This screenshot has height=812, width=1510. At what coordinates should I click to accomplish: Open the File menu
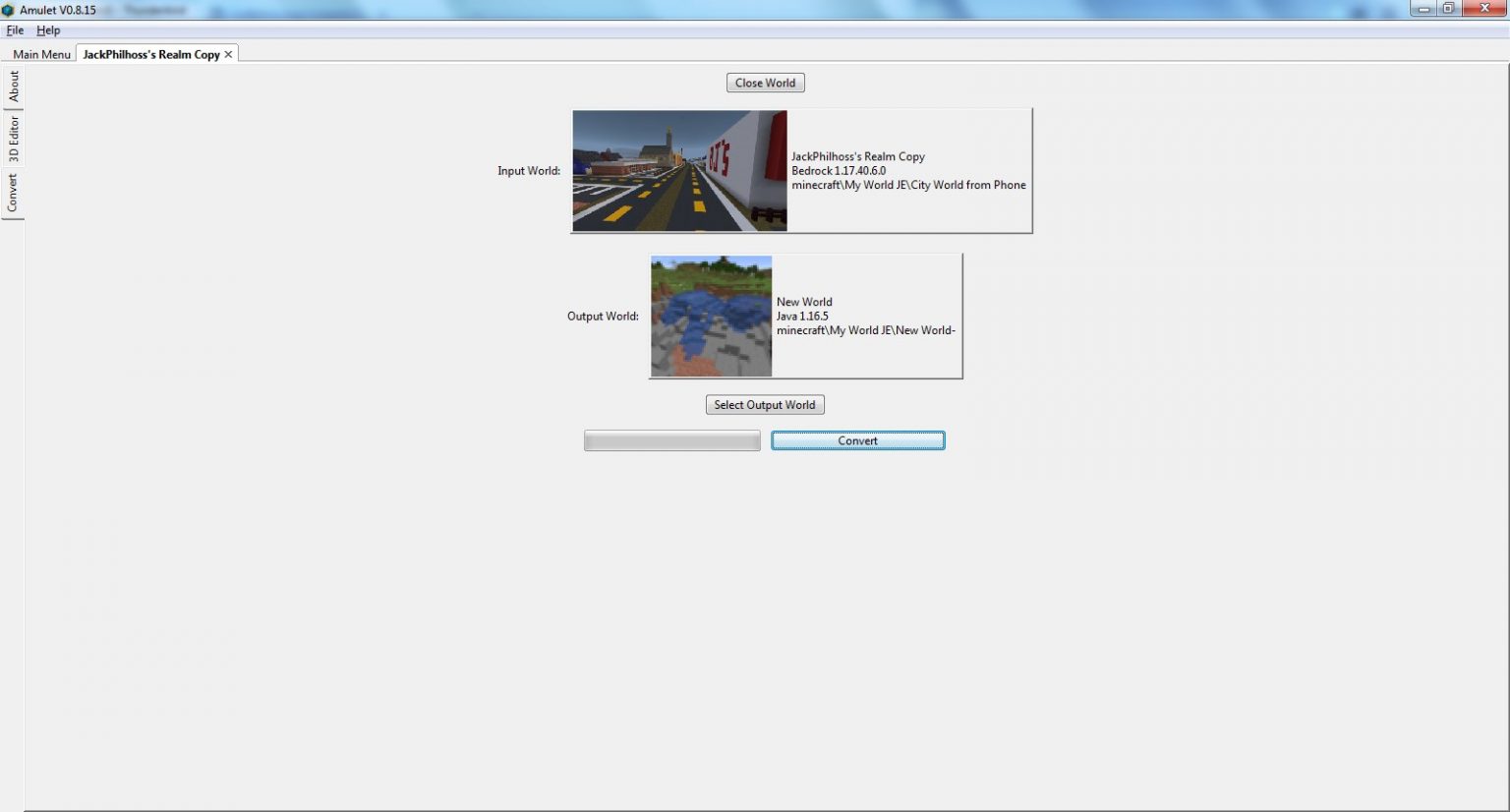point(15,30)
